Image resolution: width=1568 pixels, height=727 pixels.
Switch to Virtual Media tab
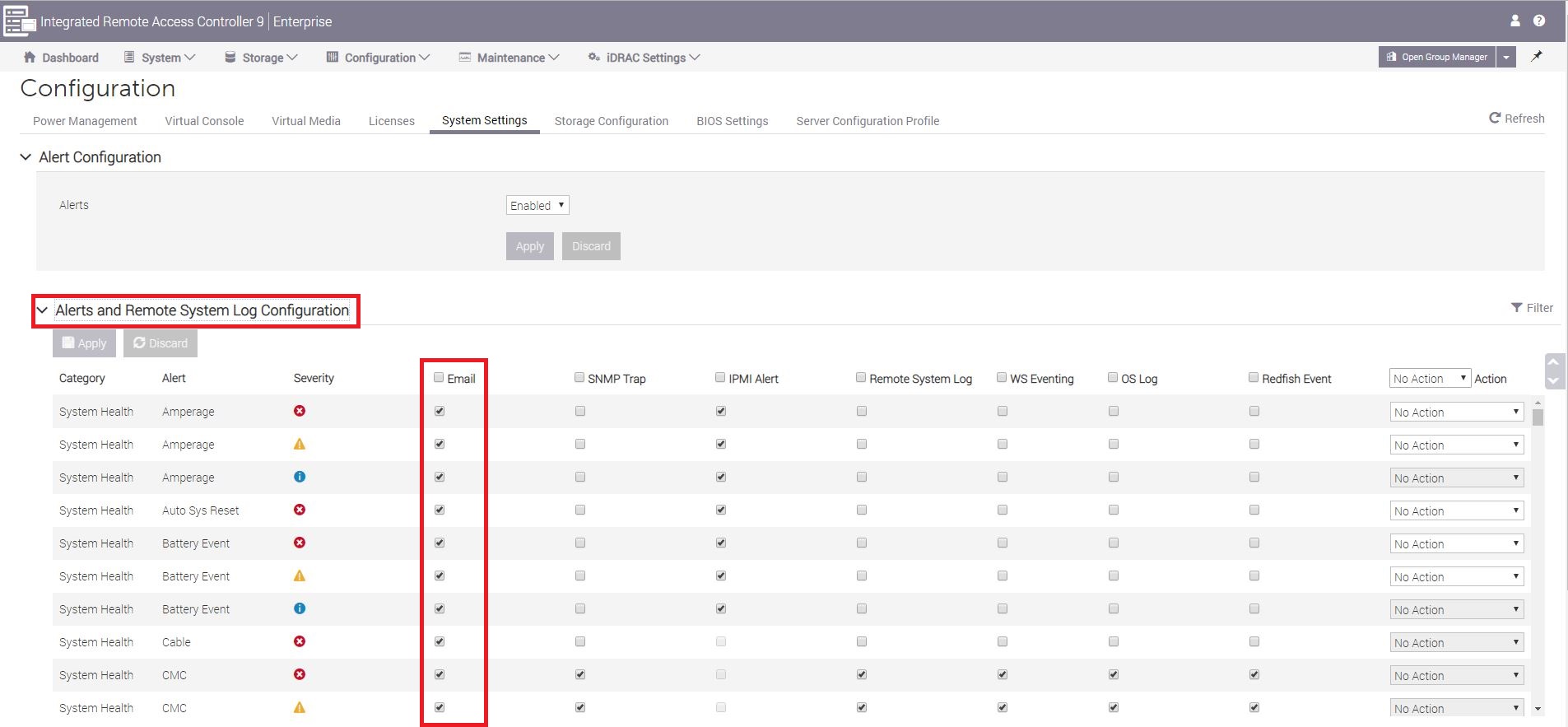(x=306, y=121)
